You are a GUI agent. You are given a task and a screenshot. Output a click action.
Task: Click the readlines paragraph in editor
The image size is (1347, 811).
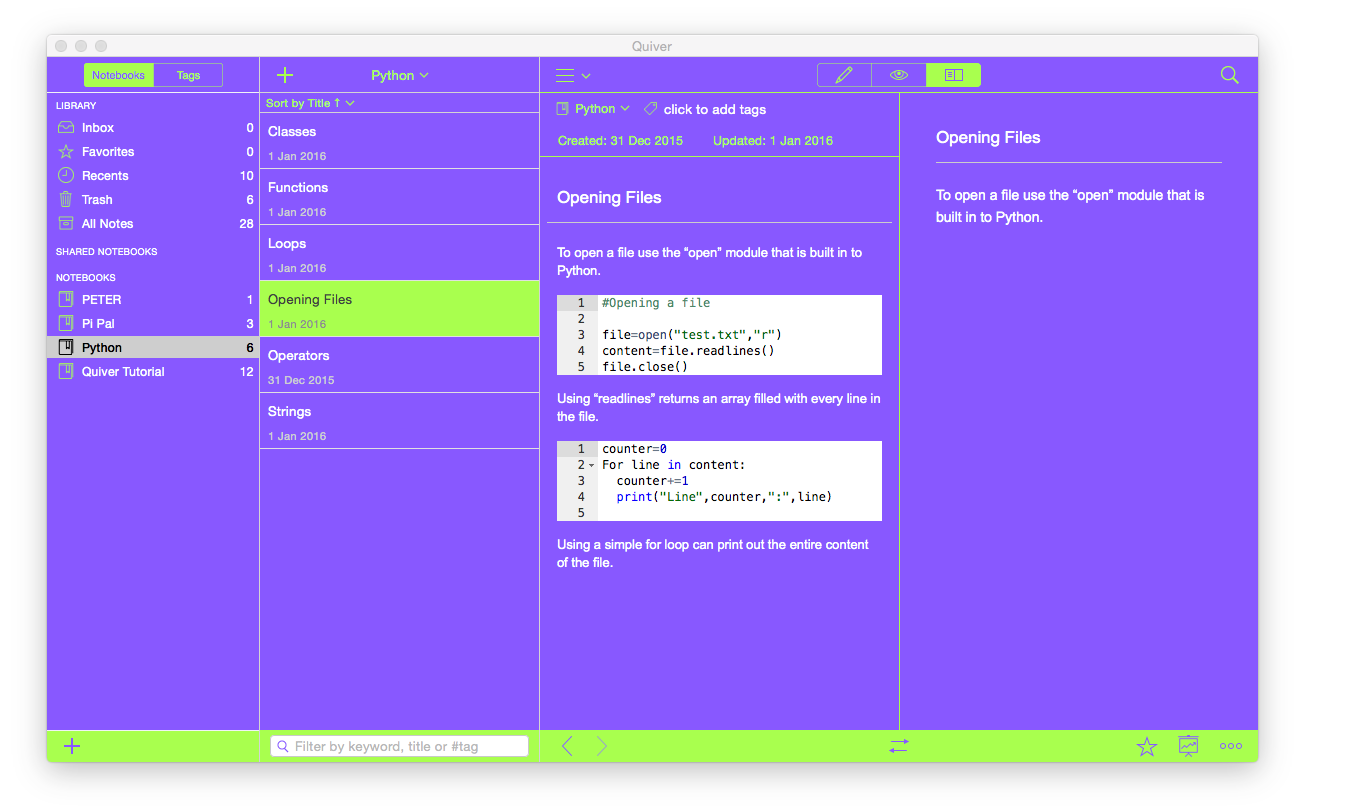tap(719, 407)
